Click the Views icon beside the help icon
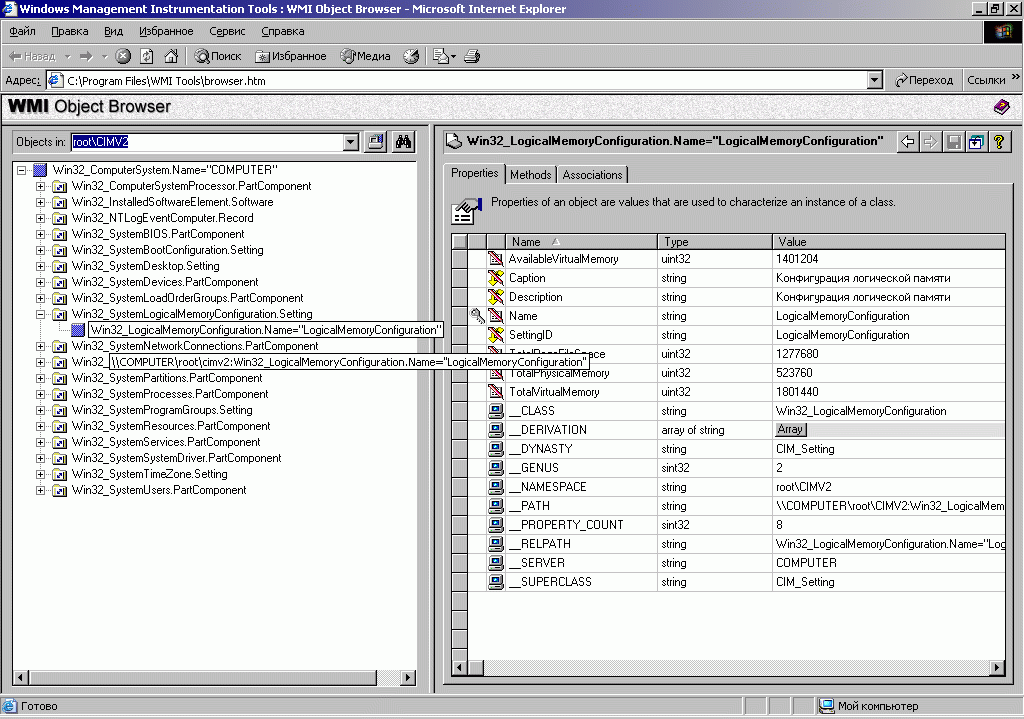 (x=976, y=142)
